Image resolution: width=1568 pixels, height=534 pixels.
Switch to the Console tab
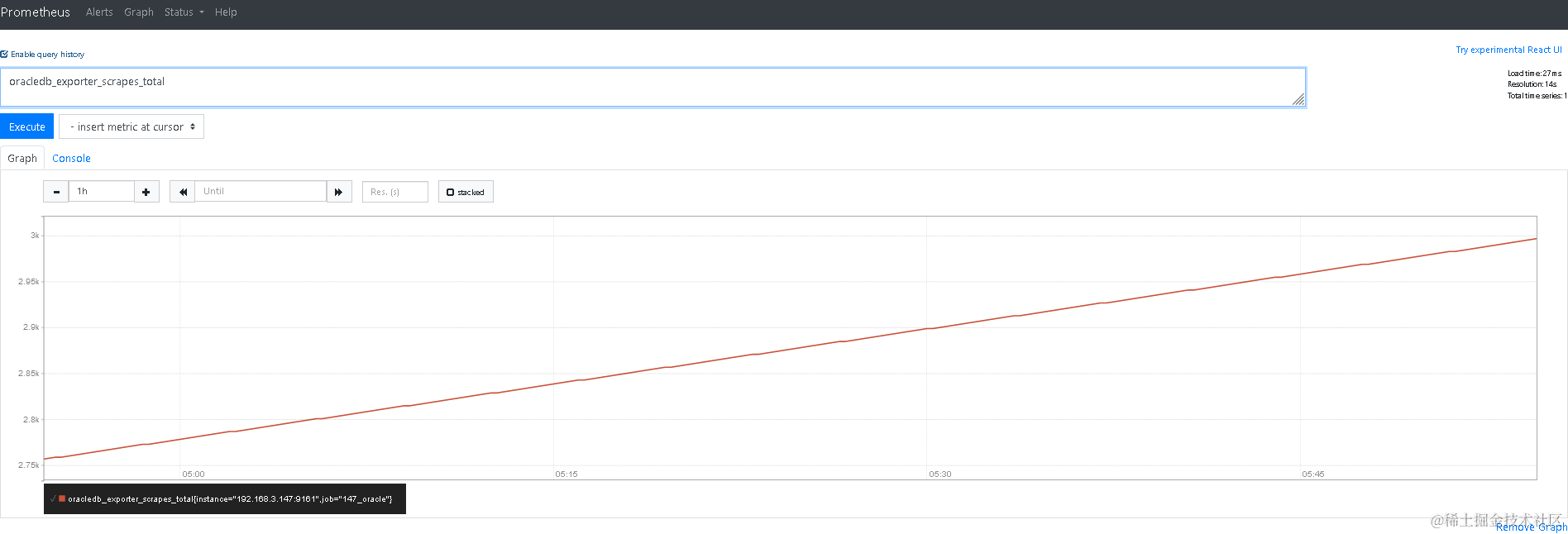(71, 158)
